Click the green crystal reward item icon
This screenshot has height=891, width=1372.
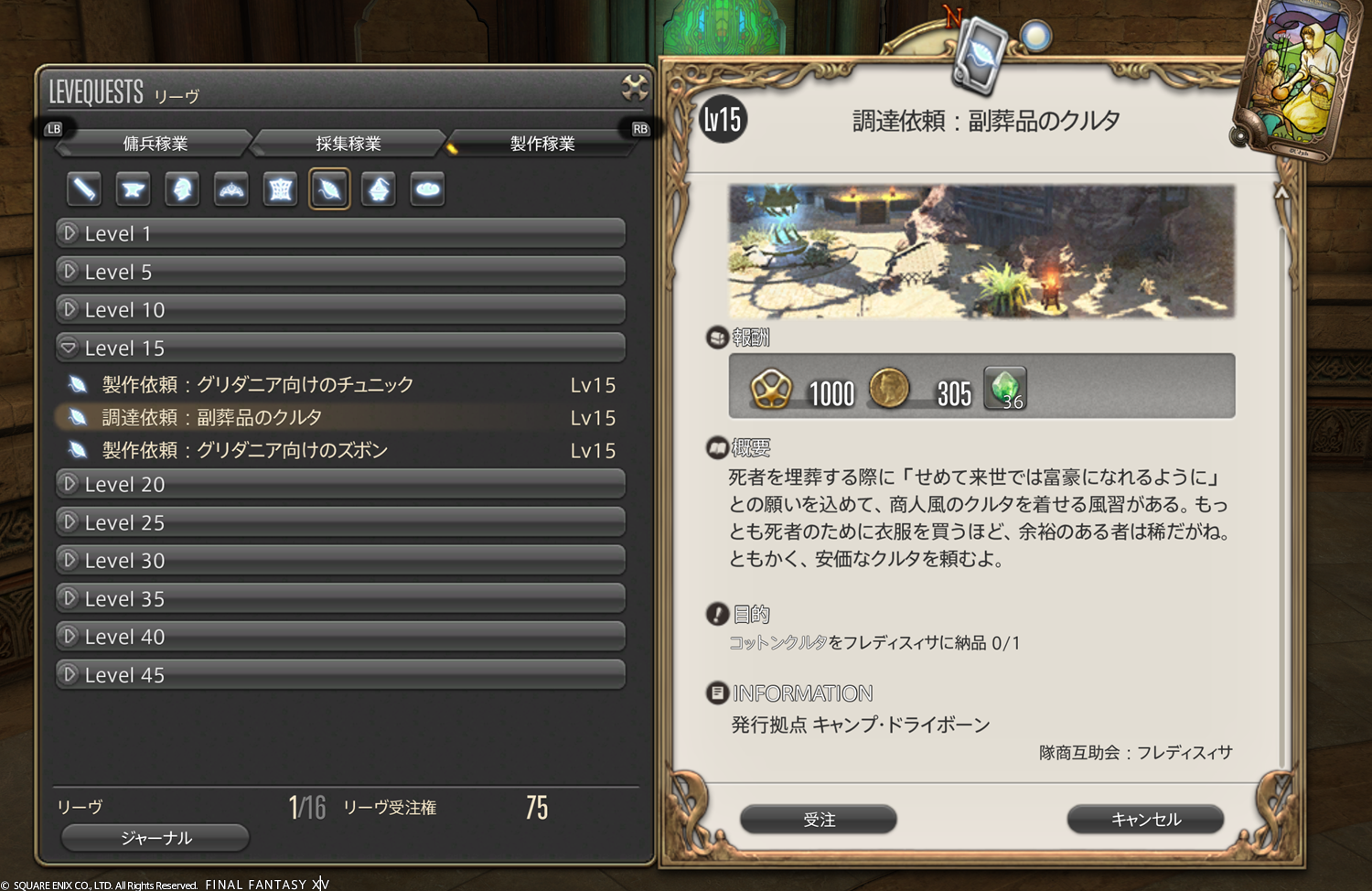[x=1005, y=388]
